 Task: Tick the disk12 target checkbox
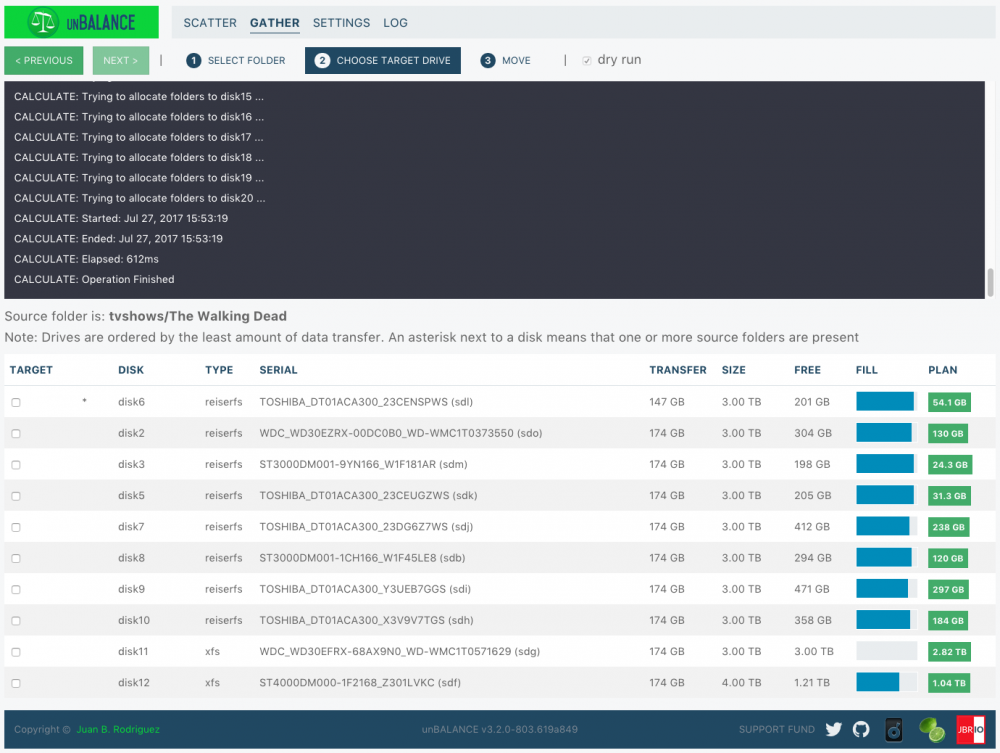[x=16, y=683]
